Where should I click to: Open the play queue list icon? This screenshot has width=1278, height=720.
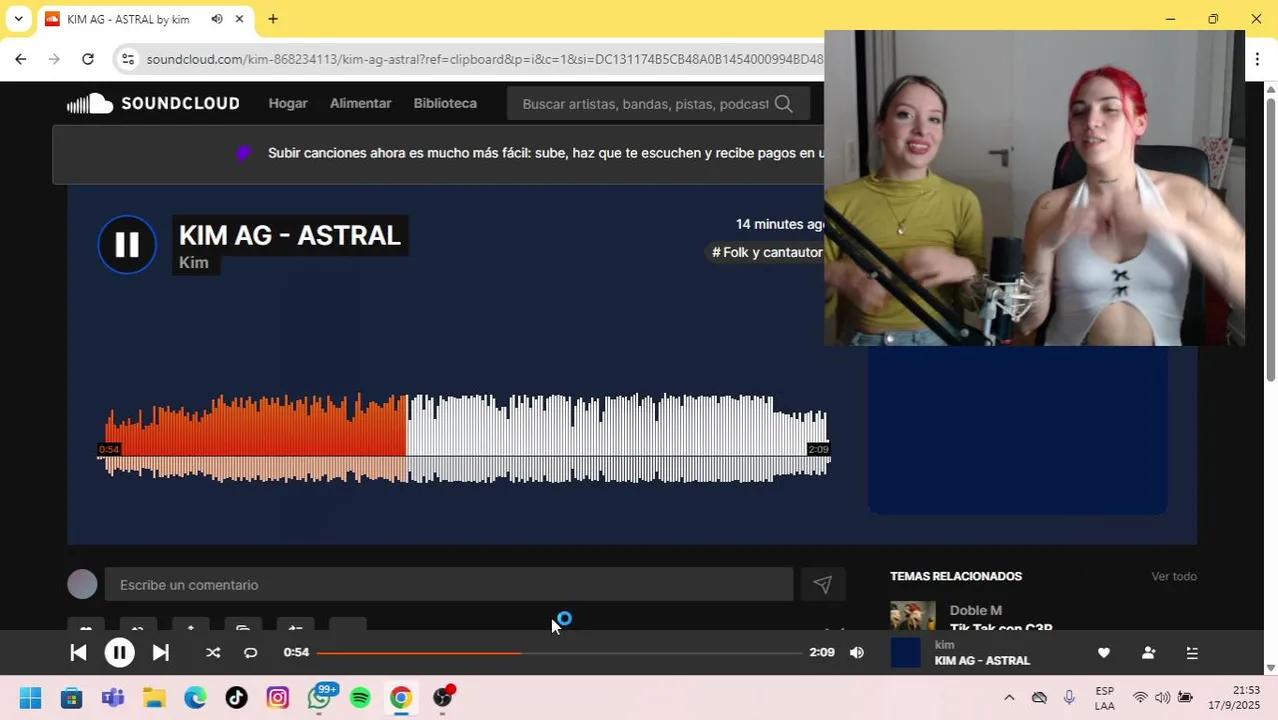click(1192, 653)
